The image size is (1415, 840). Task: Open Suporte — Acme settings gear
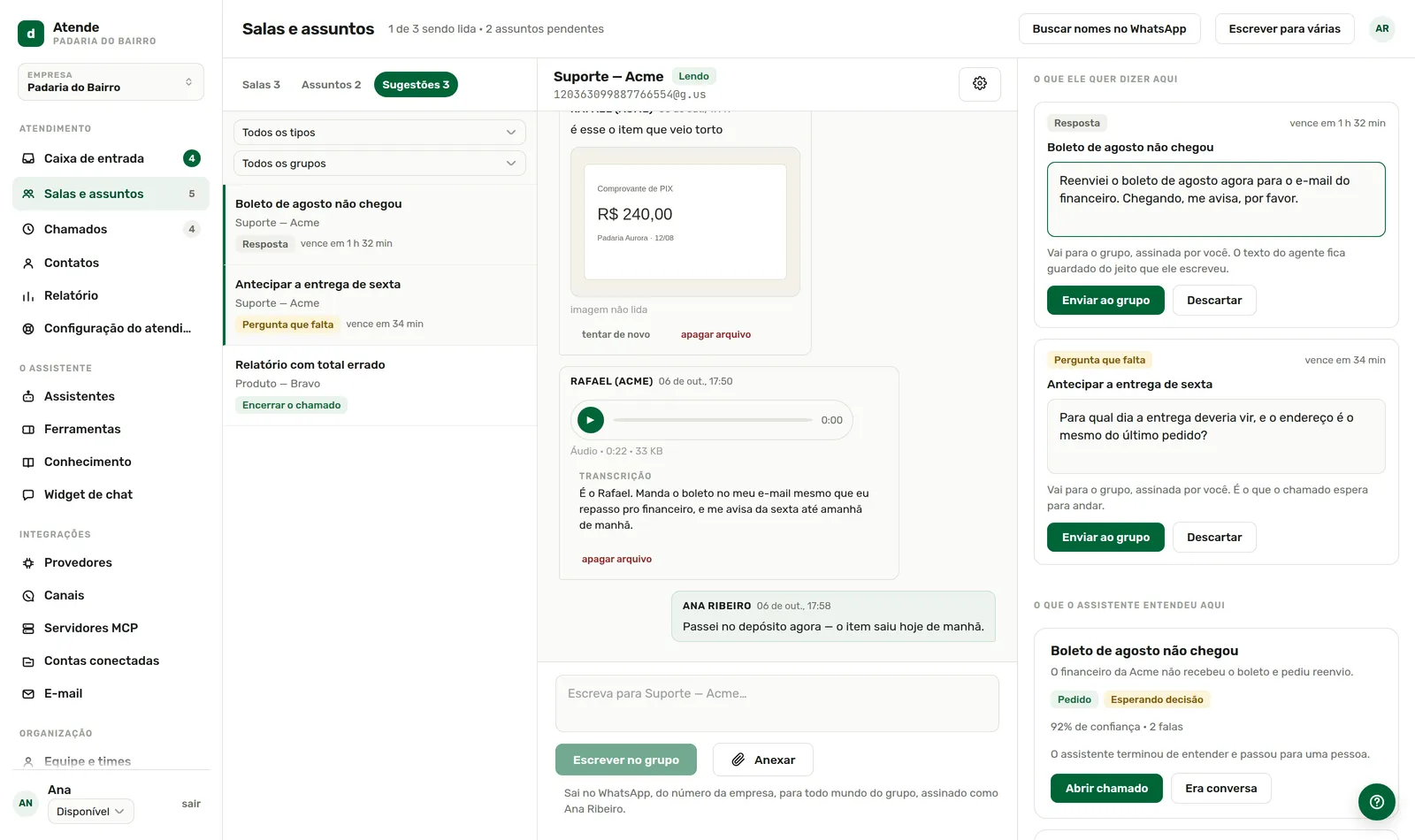coord(980,84)
